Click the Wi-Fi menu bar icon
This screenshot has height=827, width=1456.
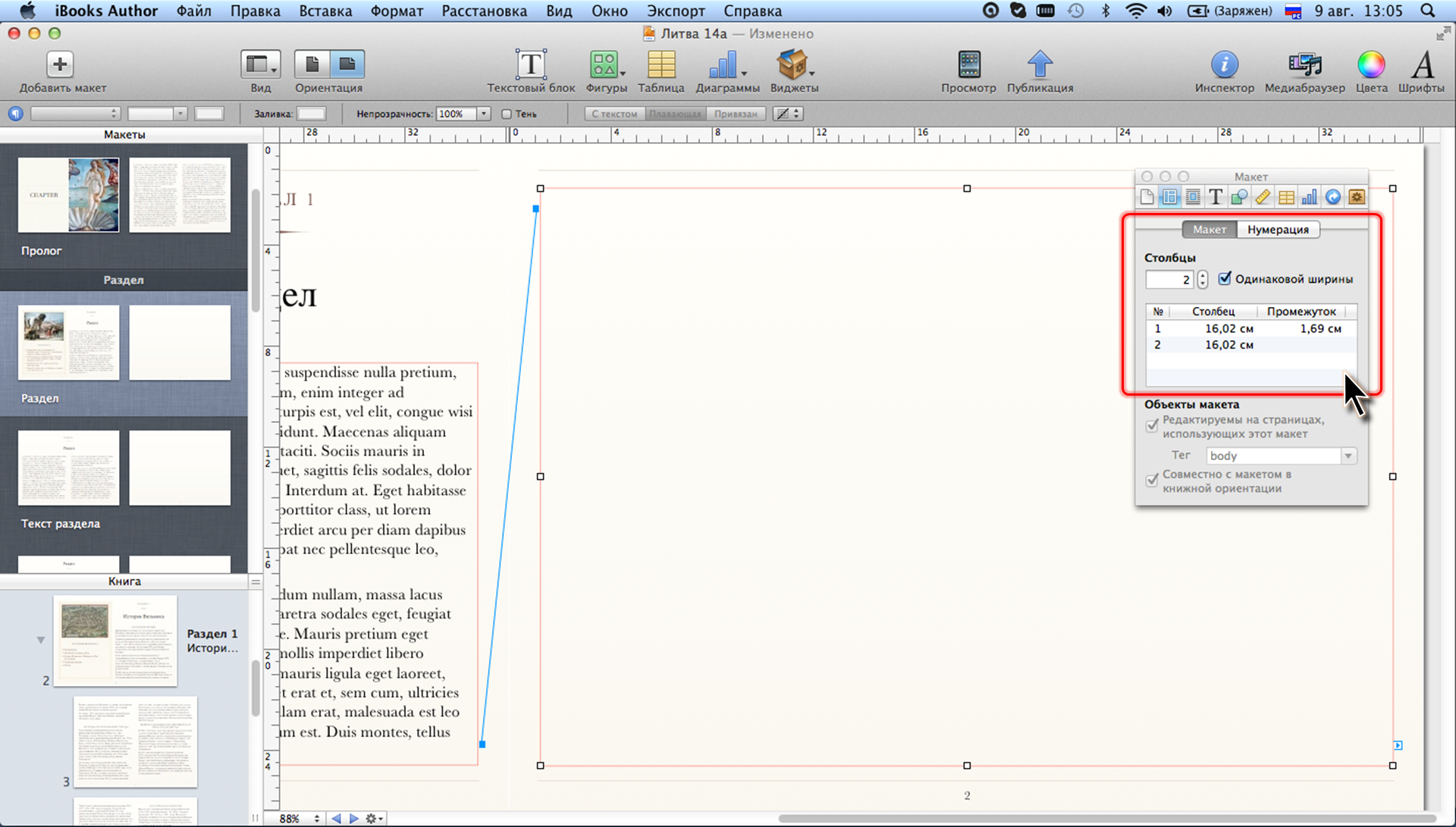1136,11
